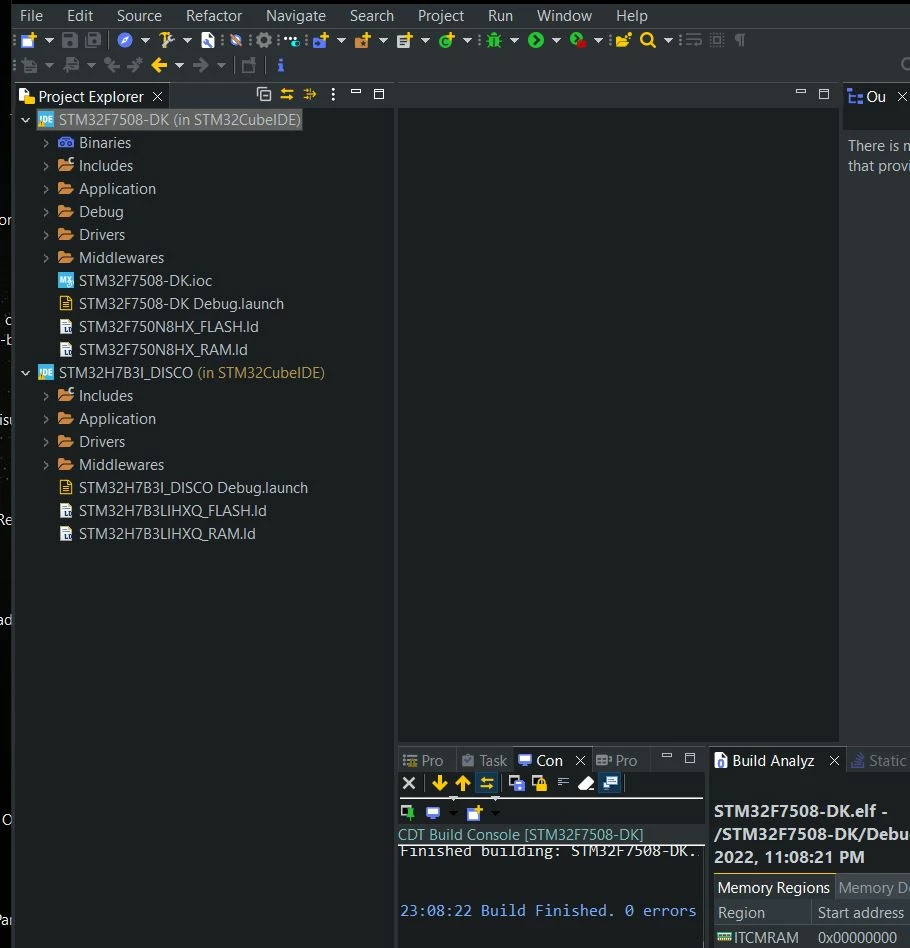Image resolution: width=910 pixels, height=948 pixels.
Task: Click the ITCMRAM region row
Action: point(812,938)
